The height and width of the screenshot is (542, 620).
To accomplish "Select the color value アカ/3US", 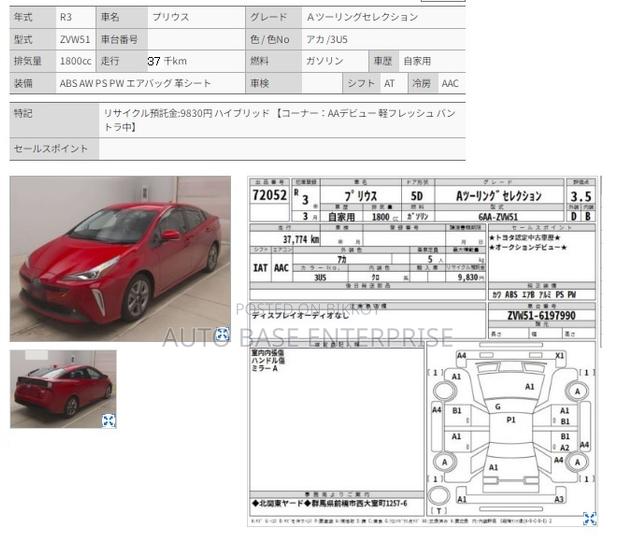I will [x=327, y=40].
